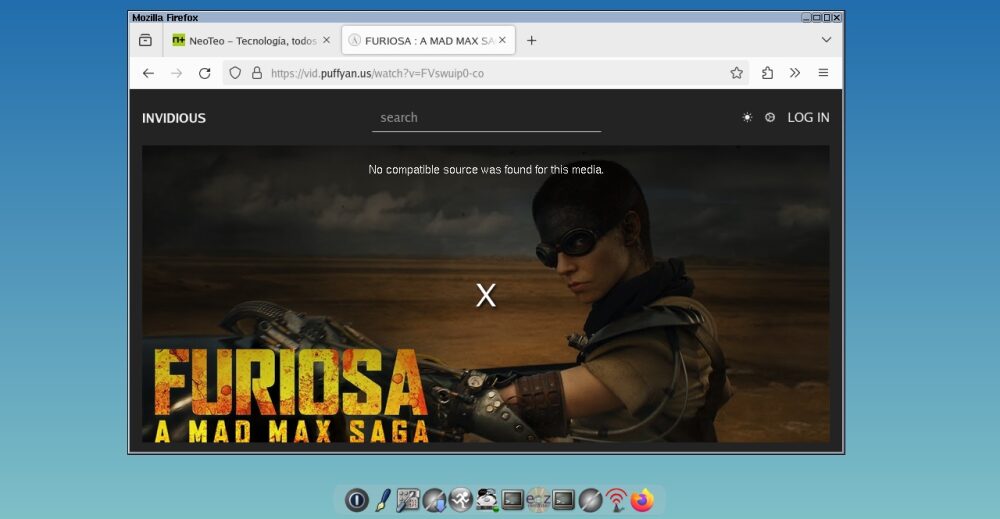Launch the eoz disc dock icon
Image resolution: width=1000 pixels, height=519 pixels.
point(538,500)
